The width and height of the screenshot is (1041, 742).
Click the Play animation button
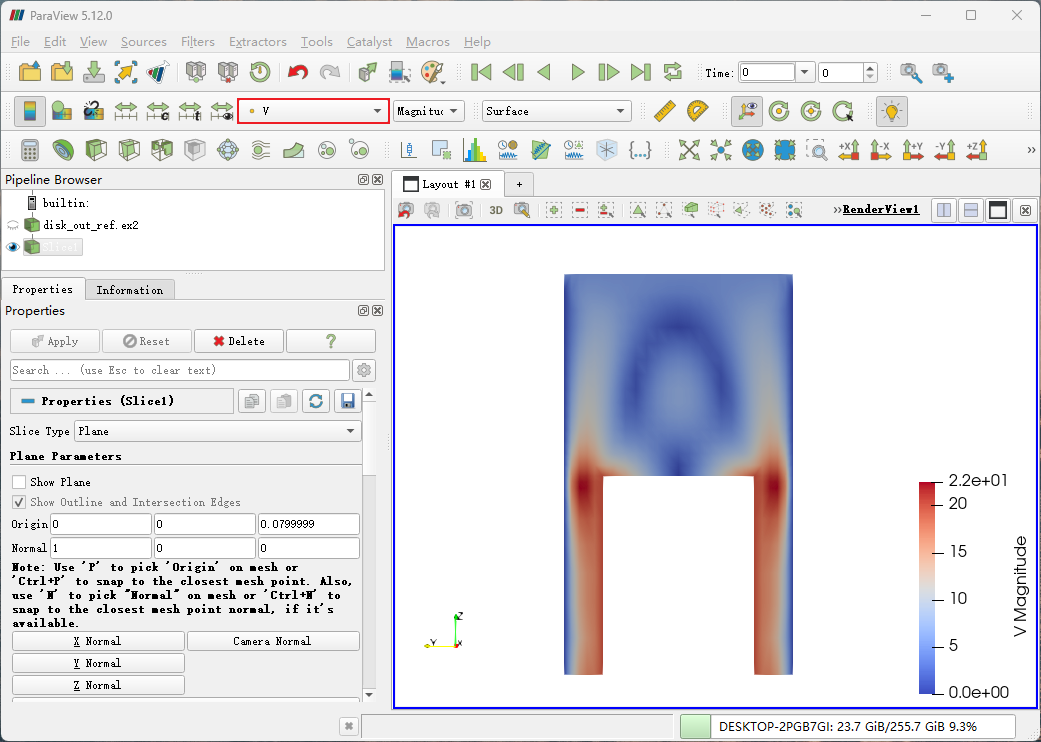[x=577, y=72]
